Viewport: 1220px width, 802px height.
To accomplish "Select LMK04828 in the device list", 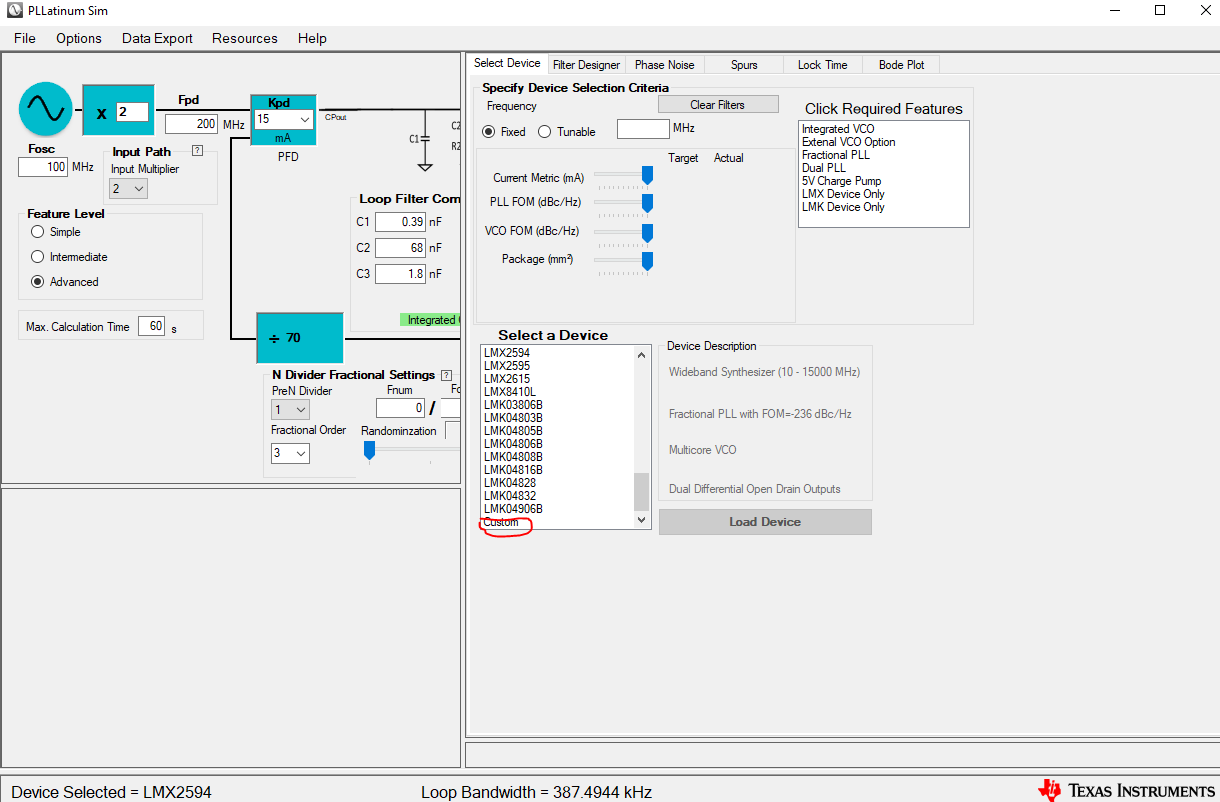I will [x=510, y=483].
